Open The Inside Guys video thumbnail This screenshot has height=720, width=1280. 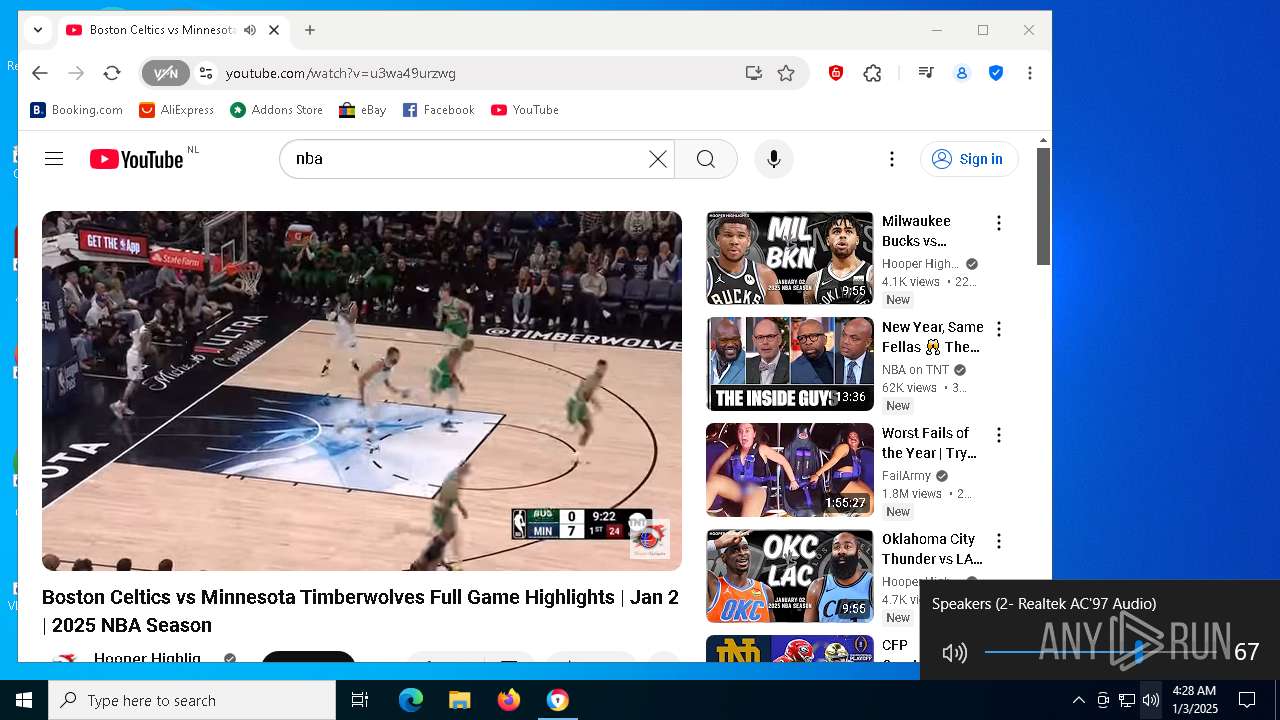point(790,364)
